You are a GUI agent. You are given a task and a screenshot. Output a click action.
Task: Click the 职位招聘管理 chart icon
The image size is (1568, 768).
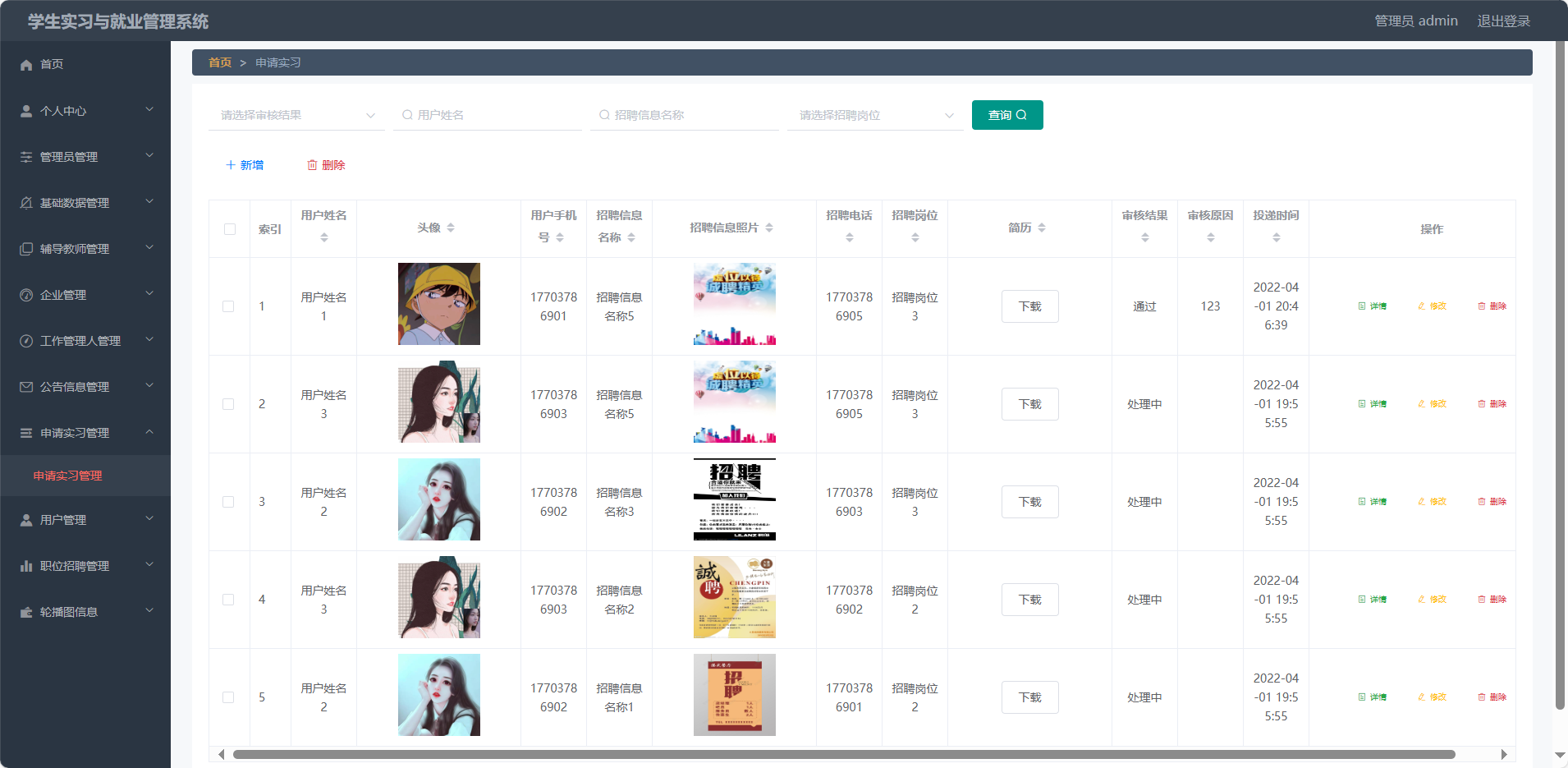[x=26, y=566]
